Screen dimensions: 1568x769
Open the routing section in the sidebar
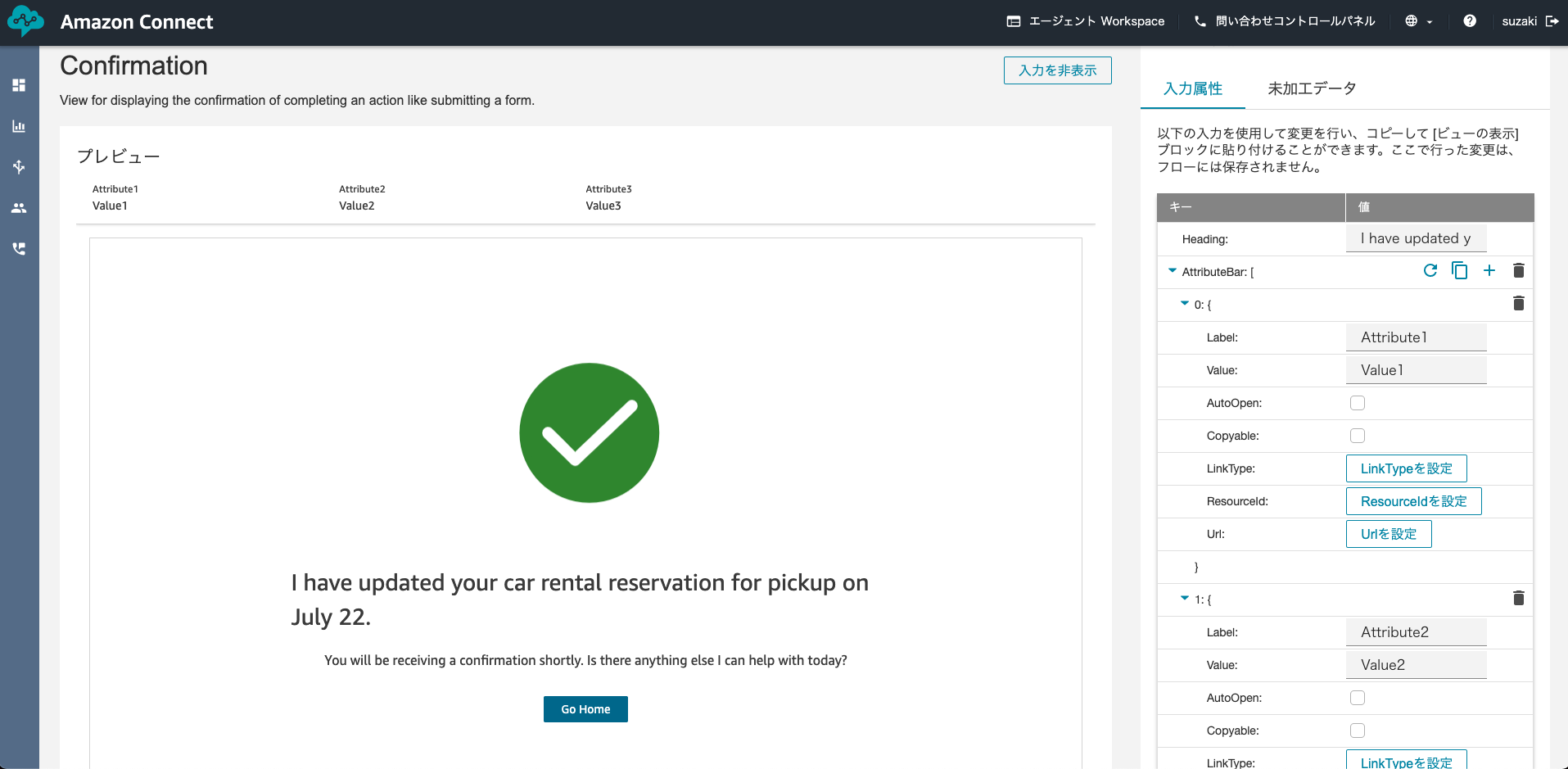coord(20,167)
